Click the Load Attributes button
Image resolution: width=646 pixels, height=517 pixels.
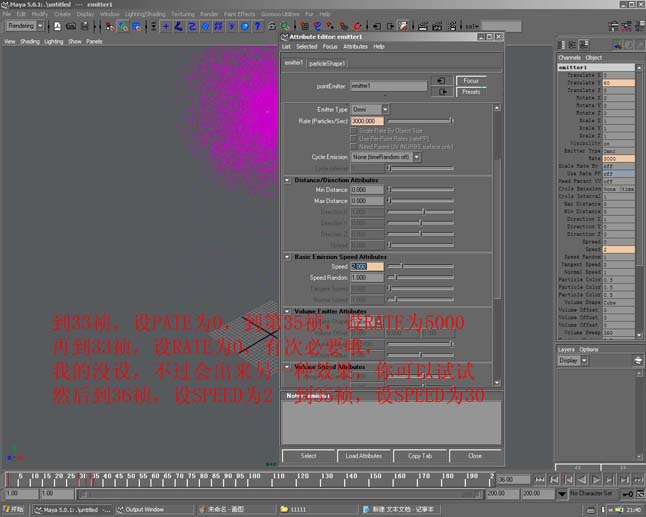tap(364, 455)
